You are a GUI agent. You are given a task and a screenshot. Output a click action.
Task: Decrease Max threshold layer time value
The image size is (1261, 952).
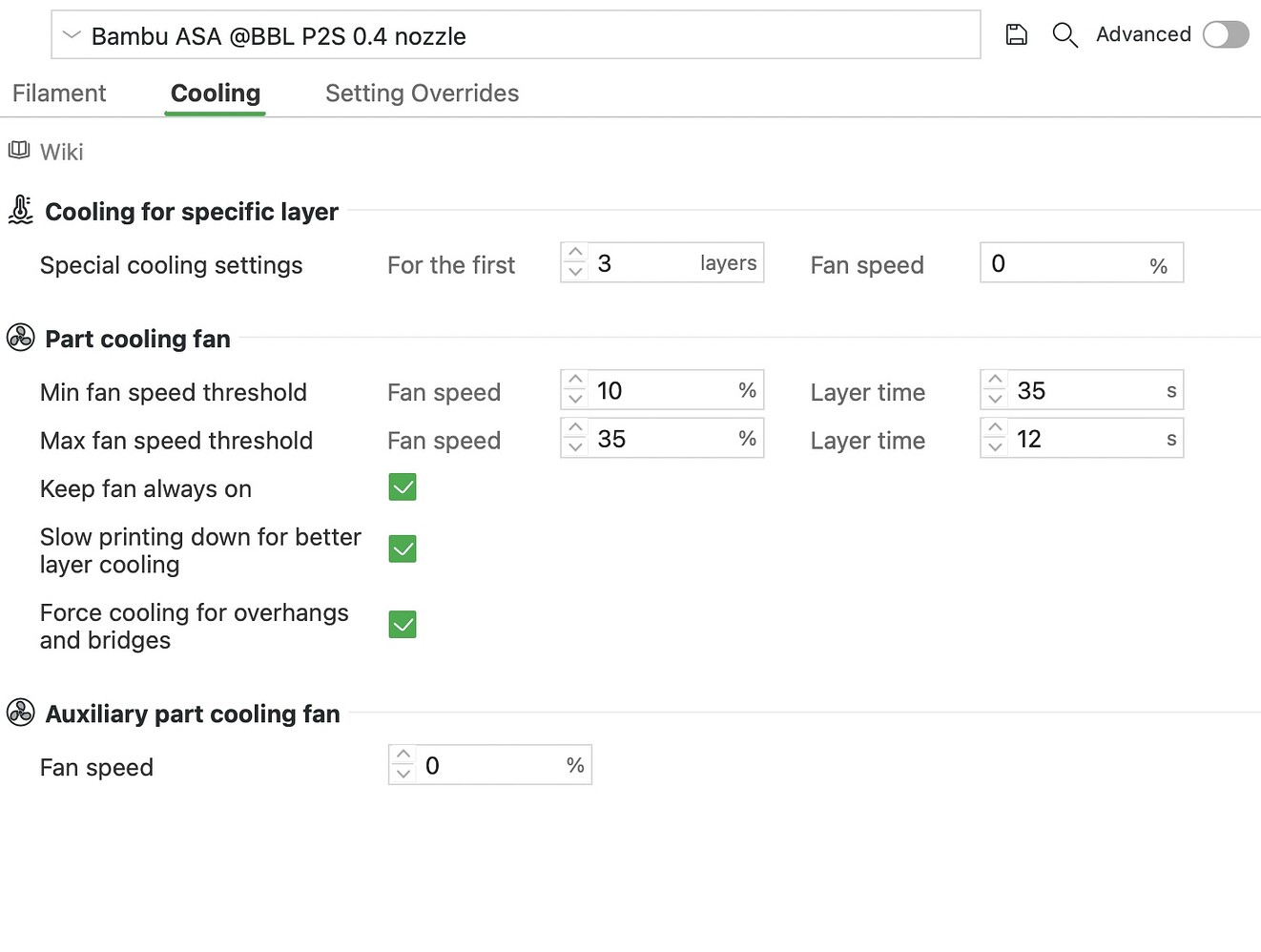pyautogui.click(x=995, y=447)
